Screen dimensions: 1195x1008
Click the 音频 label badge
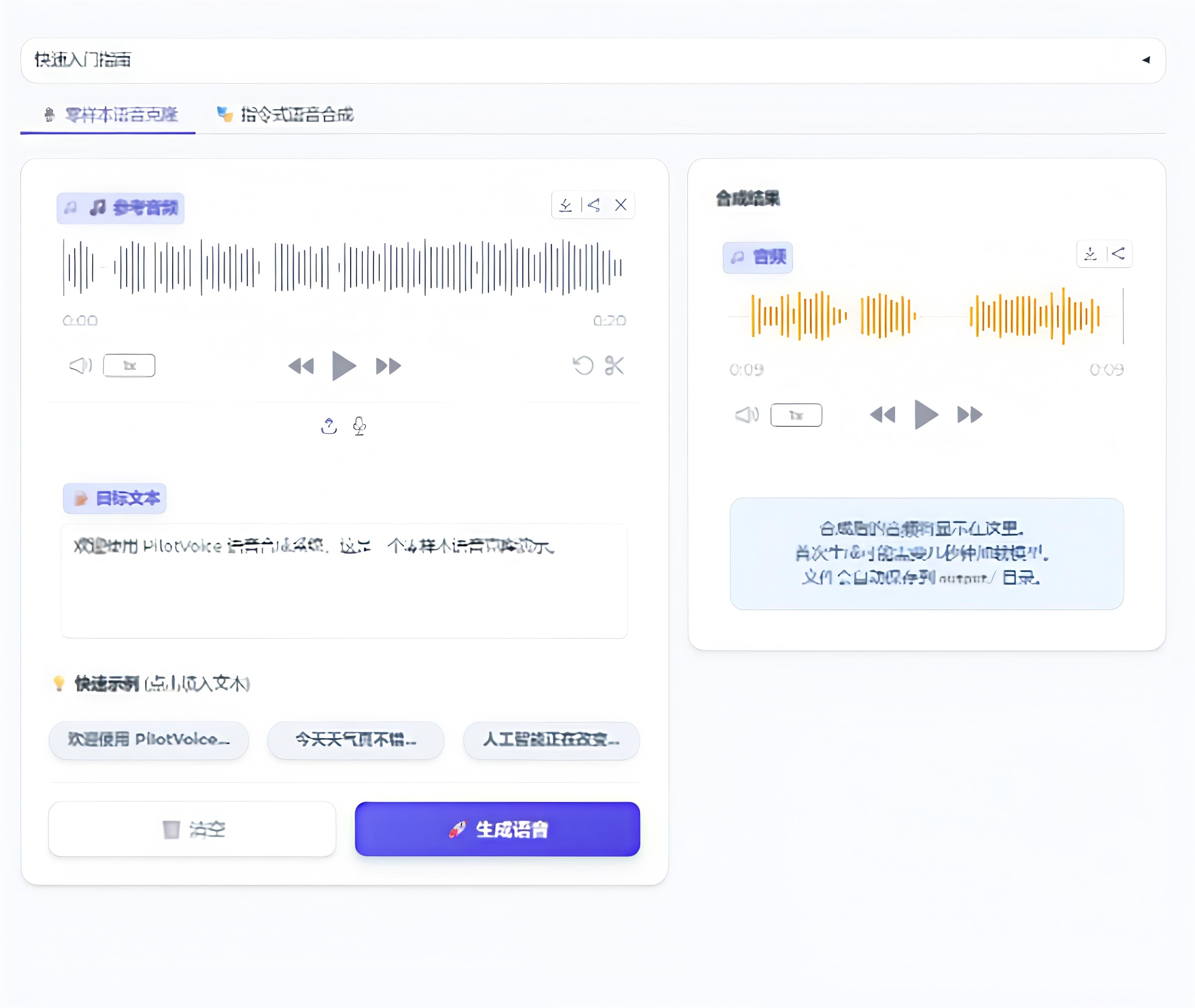click(x=757, y=257)
